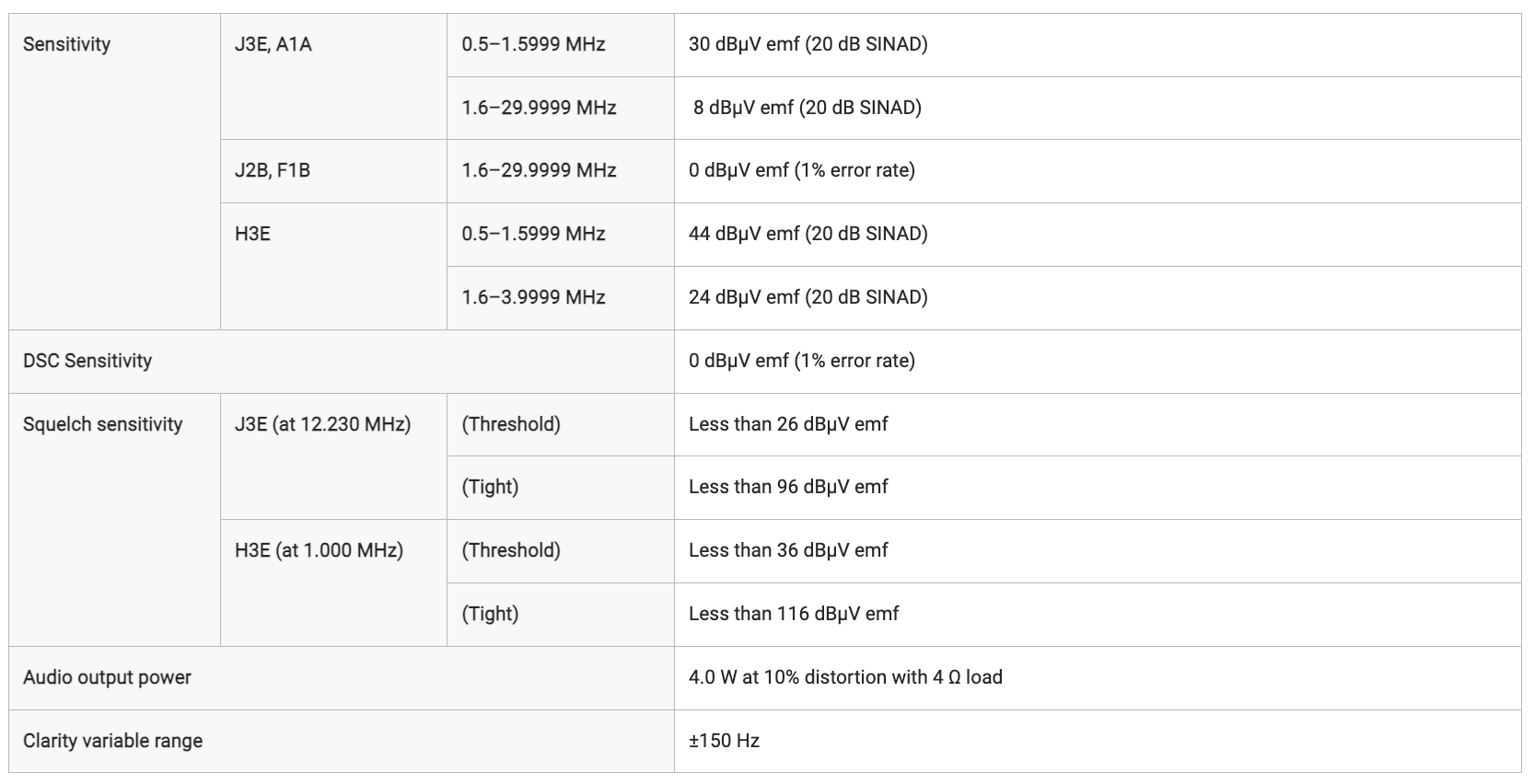Select the J2B, F1B mode cell
Viewport: 1534px width, 784px height.
click(333, 171)
